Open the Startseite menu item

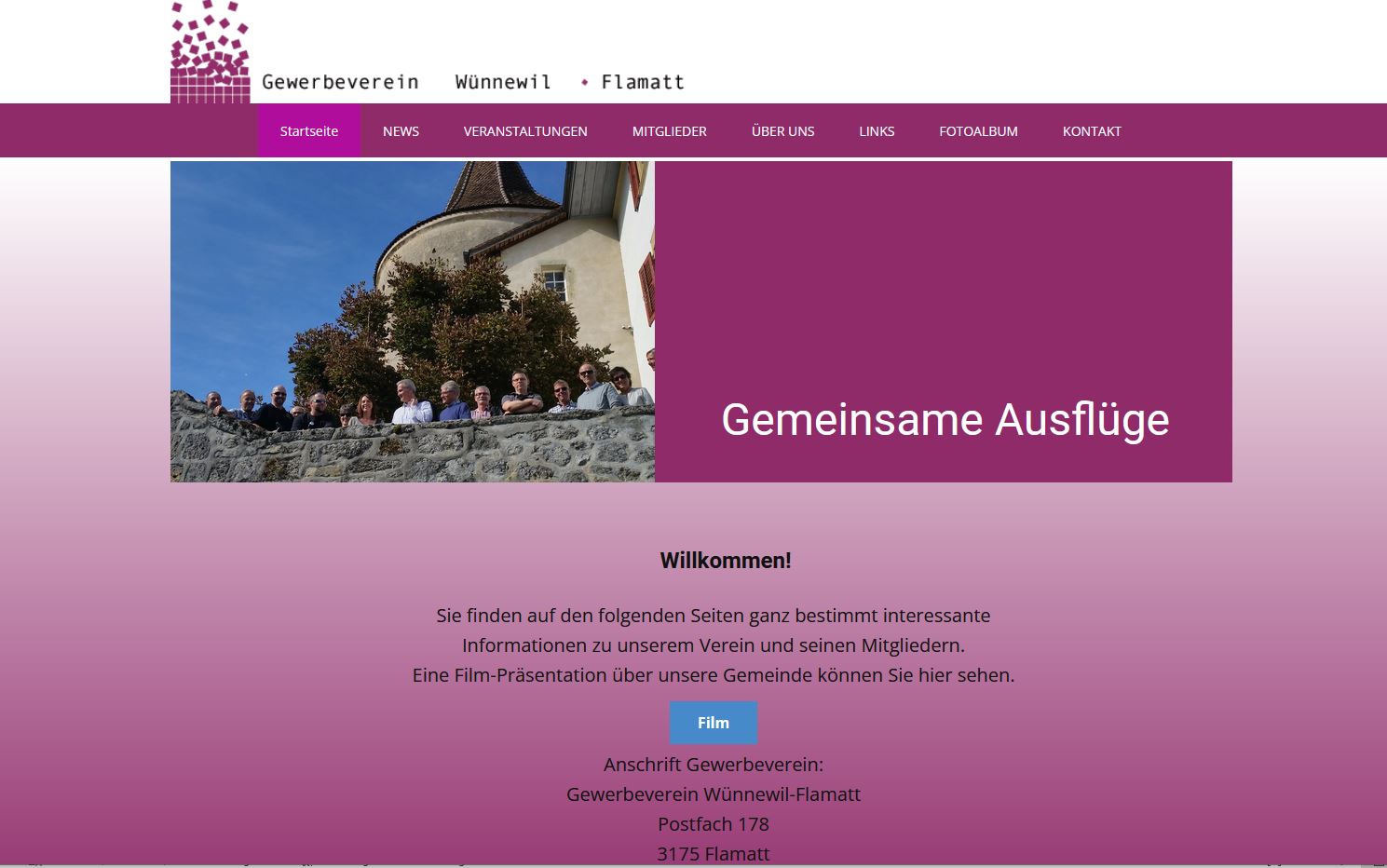pos(309,130)
